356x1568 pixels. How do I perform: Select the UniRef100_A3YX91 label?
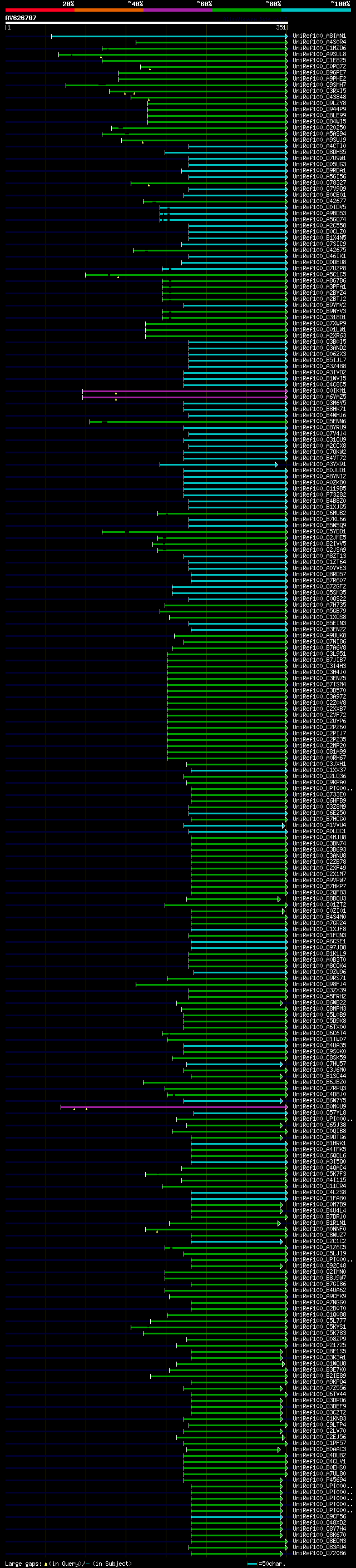[x=319, y=464]
